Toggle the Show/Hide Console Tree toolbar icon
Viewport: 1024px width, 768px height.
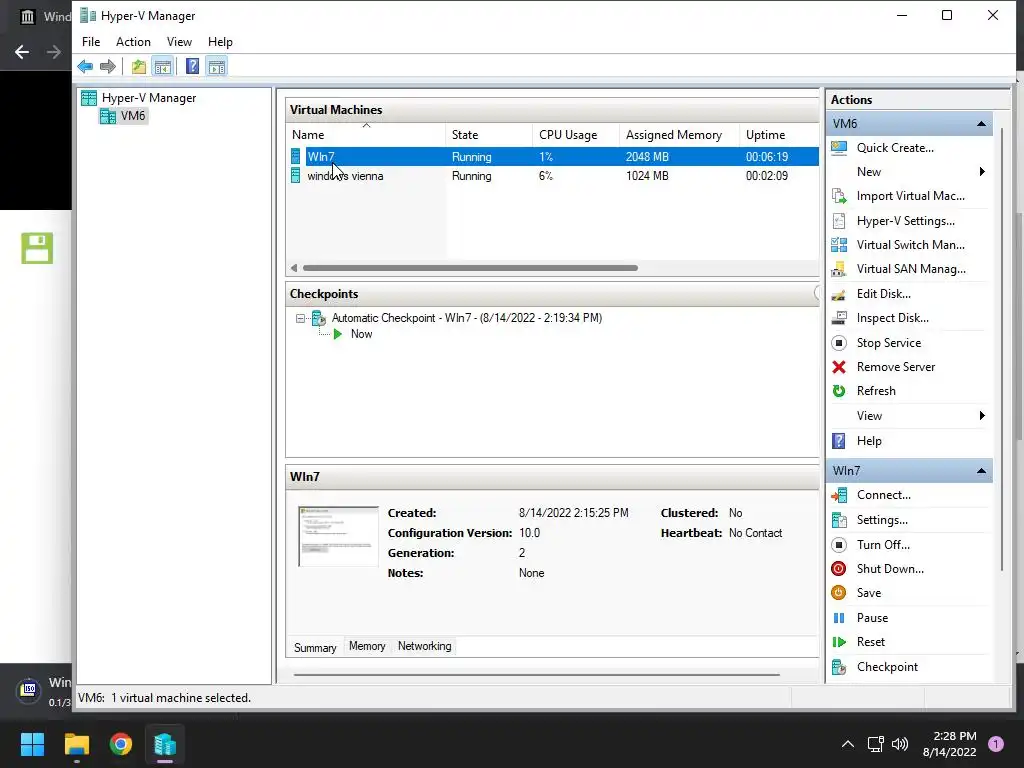(x=163, y=67)
